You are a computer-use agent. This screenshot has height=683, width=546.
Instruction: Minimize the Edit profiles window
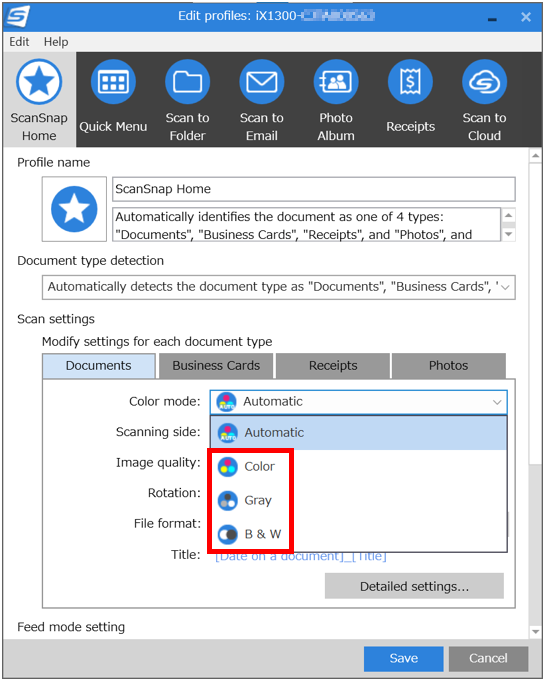(x=492, y=18)
